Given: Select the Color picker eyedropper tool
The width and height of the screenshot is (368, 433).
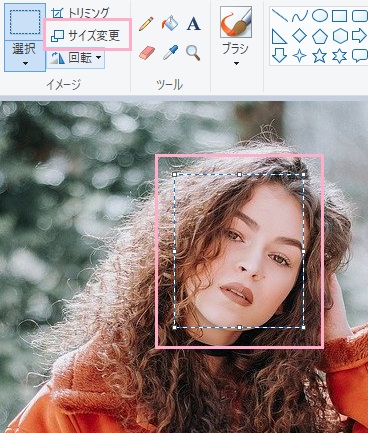Looking at the screenshot, I should tap(170, 53).
